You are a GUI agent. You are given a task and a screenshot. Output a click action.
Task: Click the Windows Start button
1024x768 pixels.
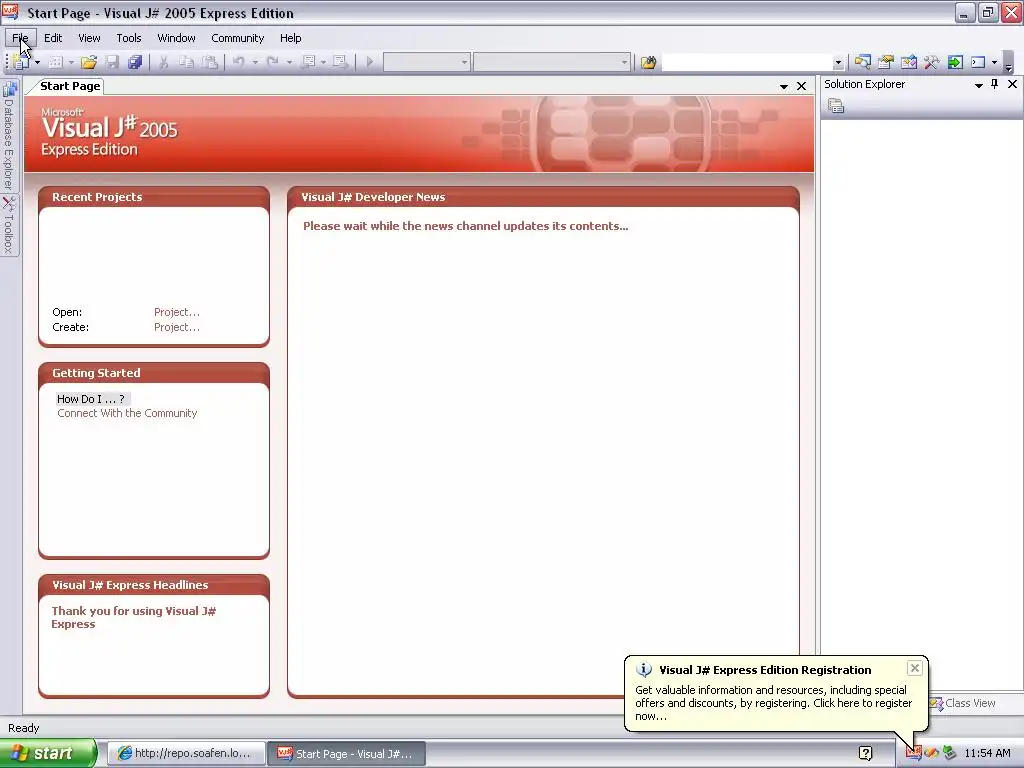48,754
